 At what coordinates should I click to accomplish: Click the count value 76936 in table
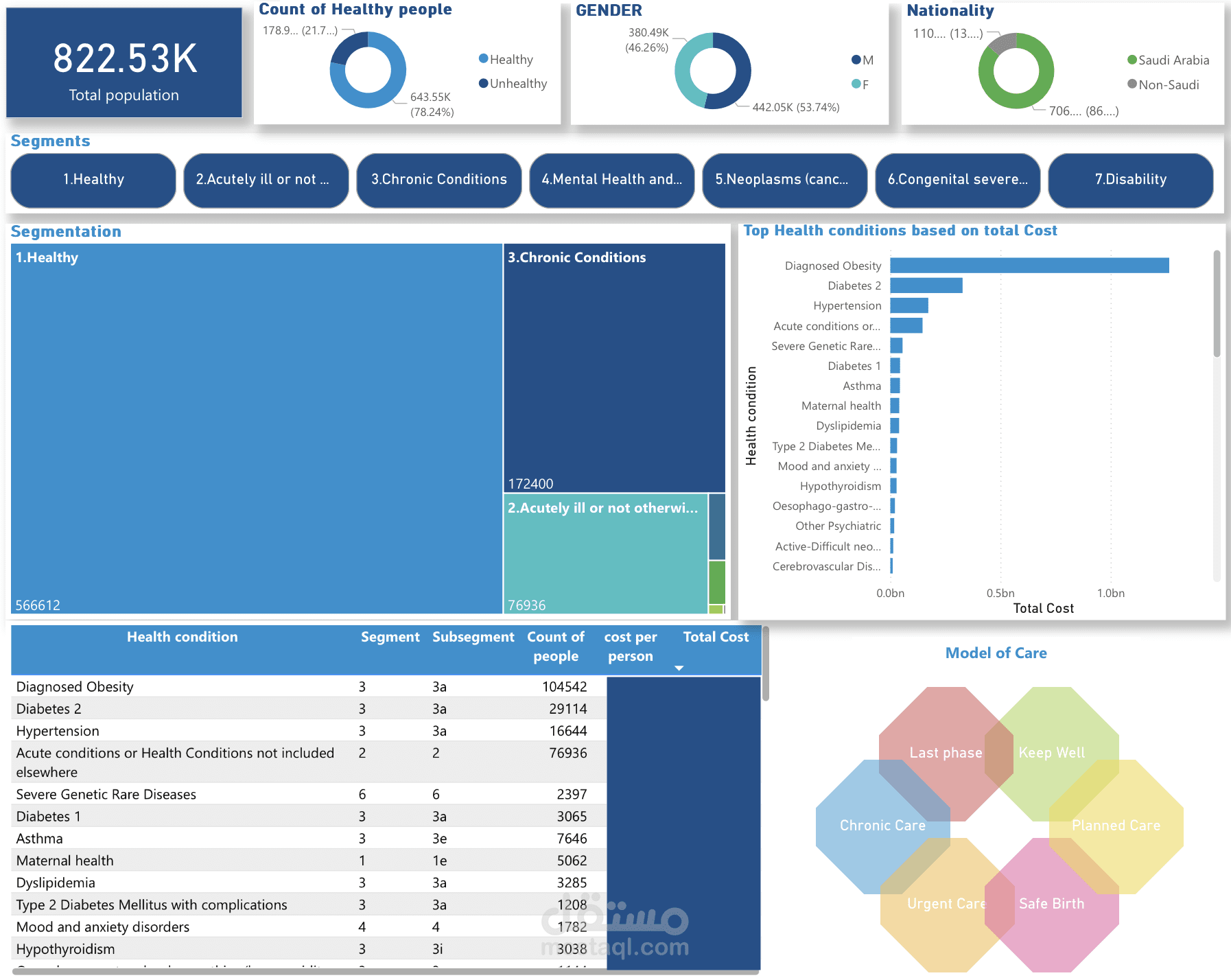pyautogui.click(x=568, y=753)
